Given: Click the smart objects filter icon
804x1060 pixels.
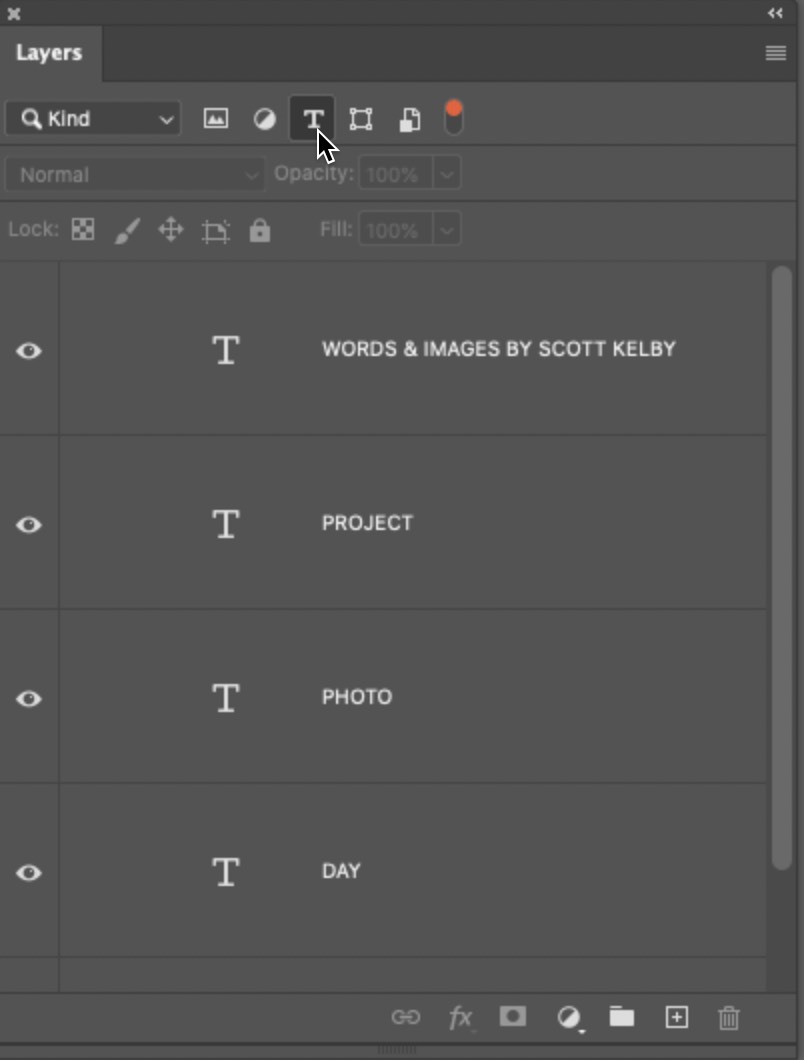Looking at the screenshot, I should (409, 118).
